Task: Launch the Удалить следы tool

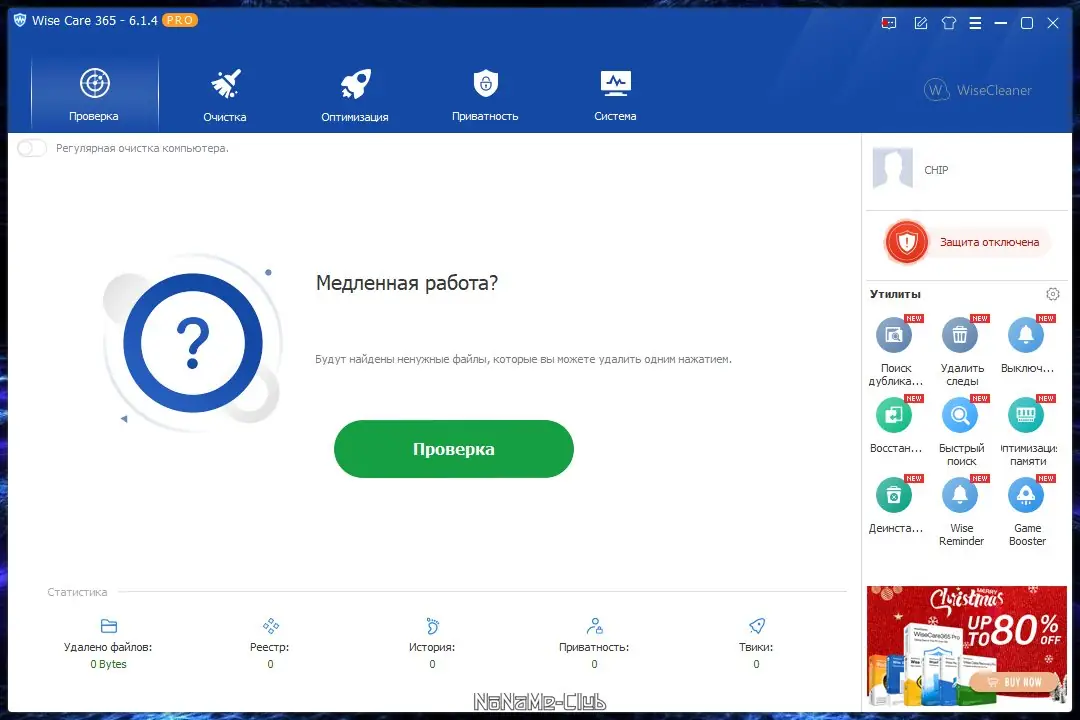Action: (x=960, y=335)
